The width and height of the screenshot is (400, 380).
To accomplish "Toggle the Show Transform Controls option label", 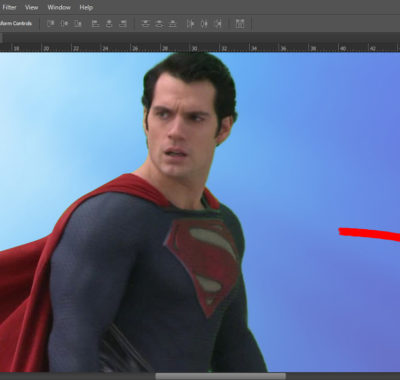I will tap(16, 23).
